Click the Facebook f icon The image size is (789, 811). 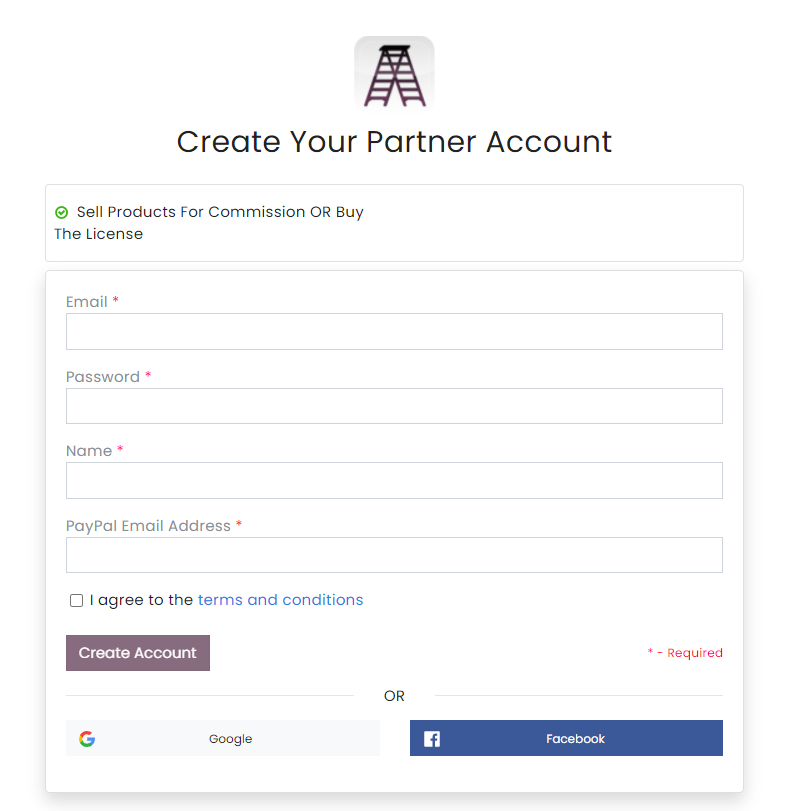[431, 738]
